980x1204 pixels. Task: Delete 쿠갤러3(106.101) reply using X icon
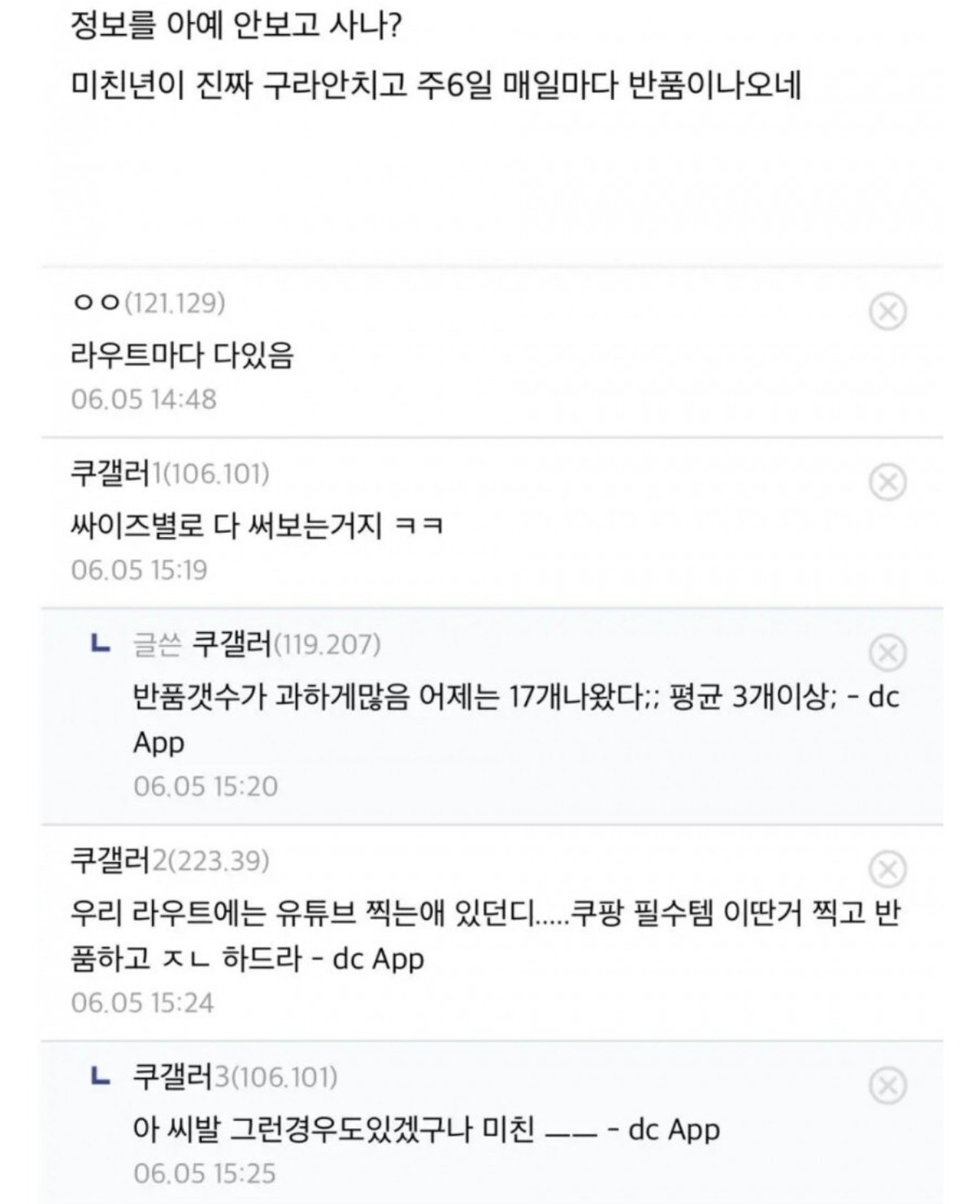click(x=887, y=1085)
